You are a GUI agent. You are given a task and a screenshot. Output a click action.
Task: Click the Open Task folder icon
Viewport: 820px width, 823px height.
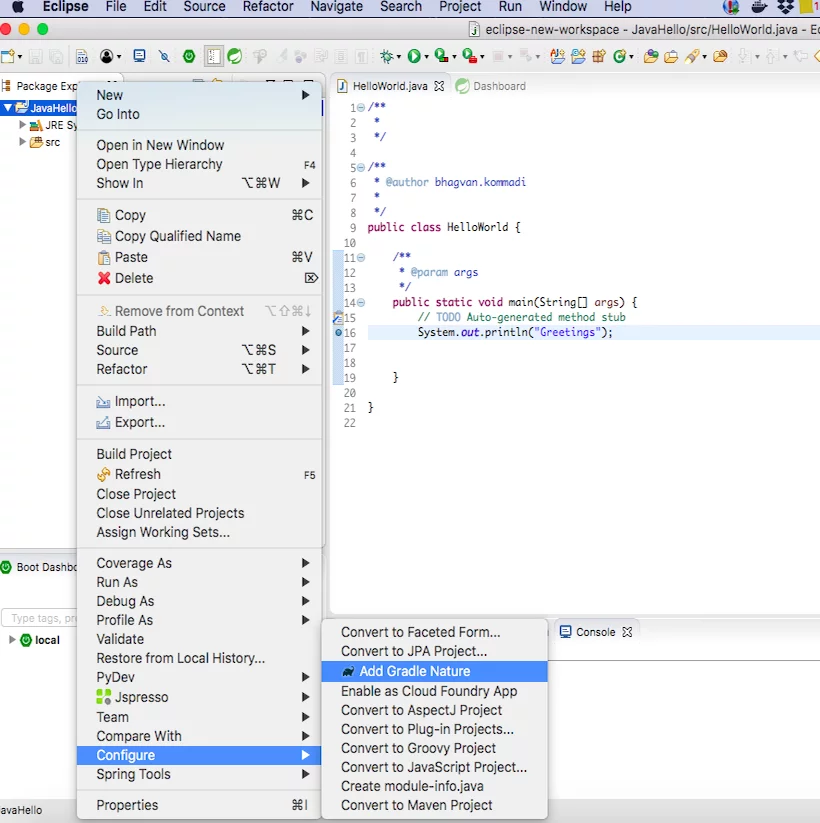(671, 56)
